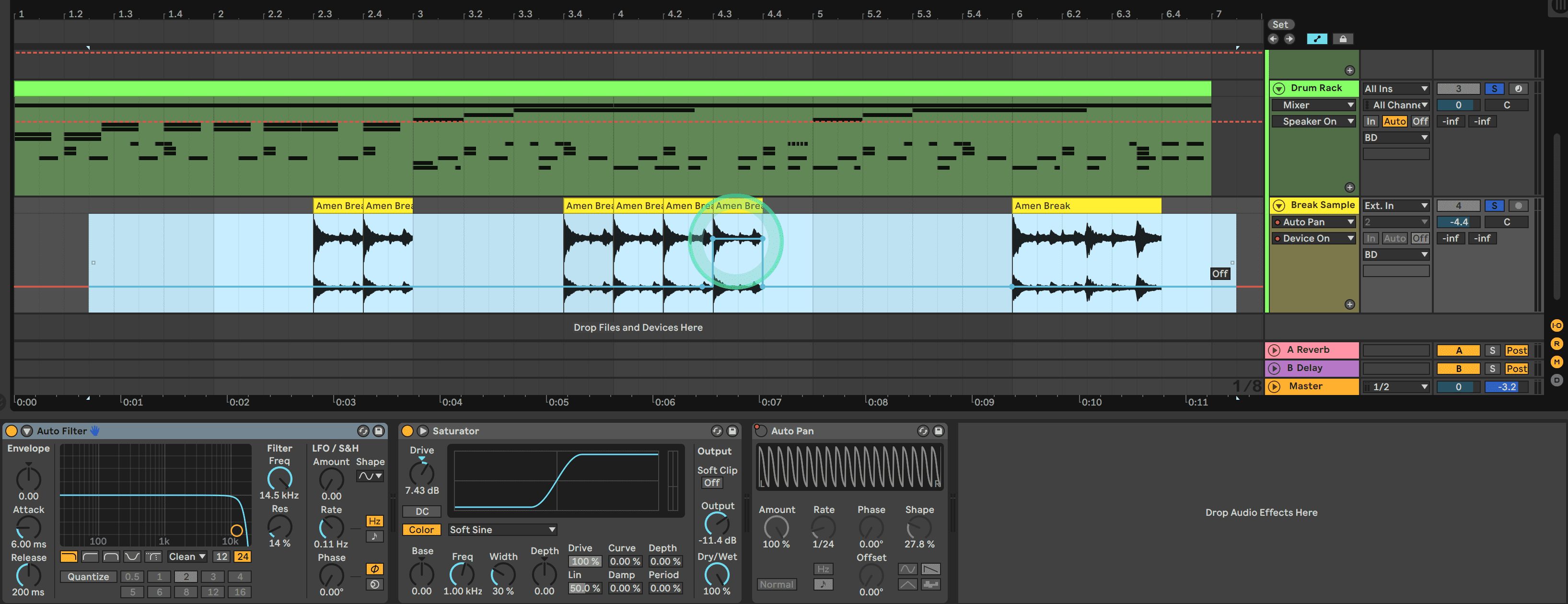The height and width of the screenshot is (604, 1568).
Task: Turn off the Saturator device activator
Action: 407,431
